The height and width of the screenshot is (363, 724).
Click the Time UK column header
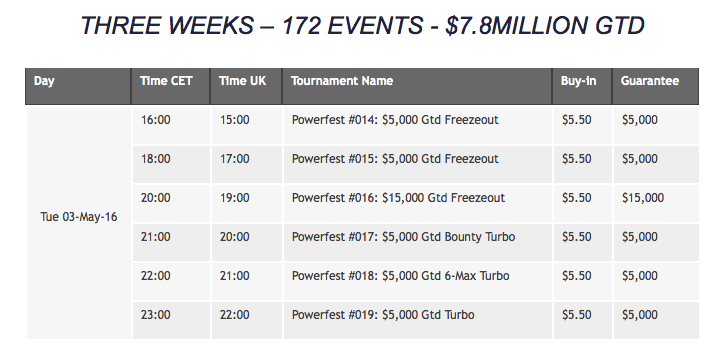pyautogui.click(x=246, y=86)
